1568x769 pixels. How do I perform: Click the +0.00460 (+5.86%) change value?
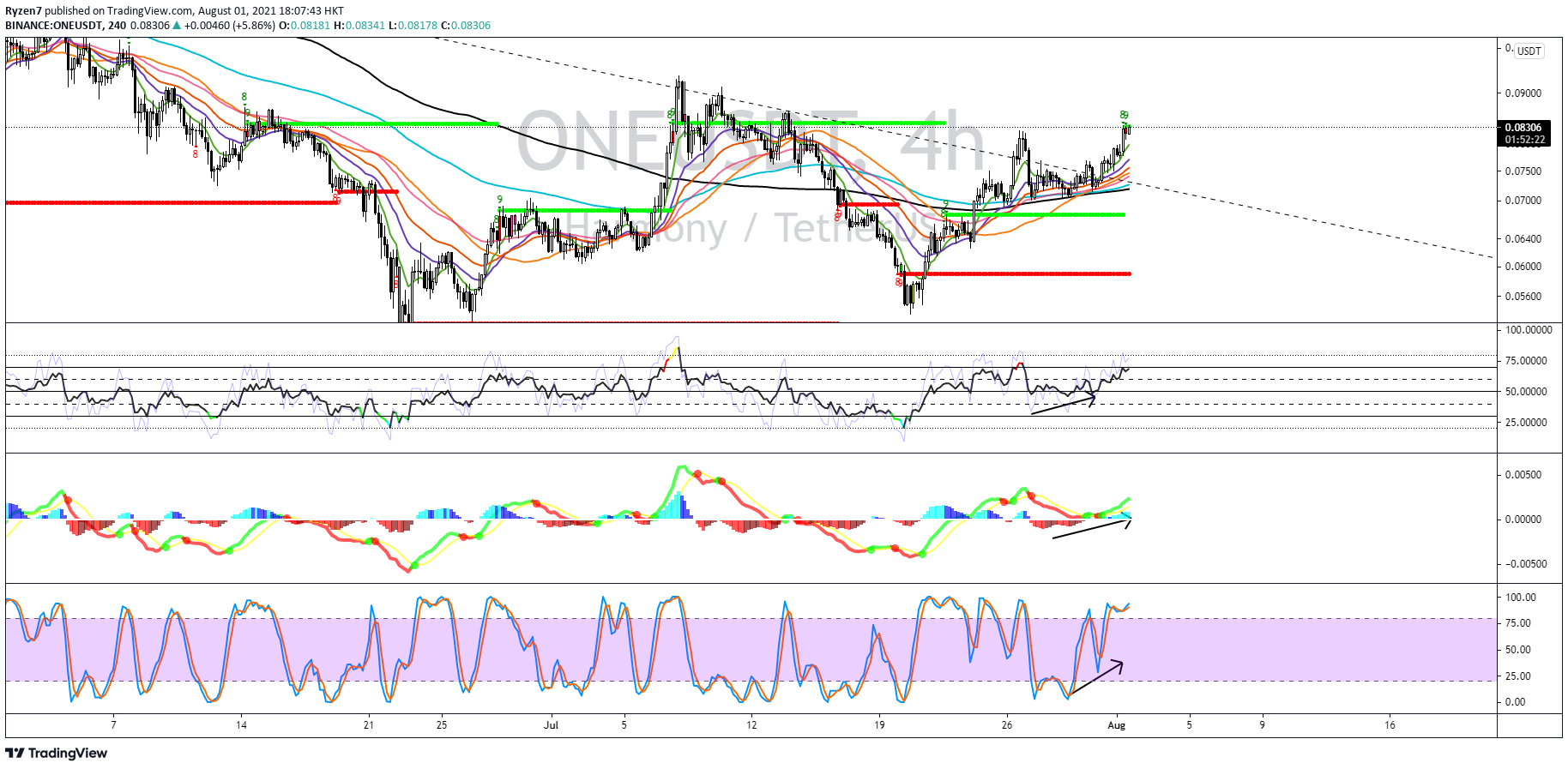[x=230, y=26]
